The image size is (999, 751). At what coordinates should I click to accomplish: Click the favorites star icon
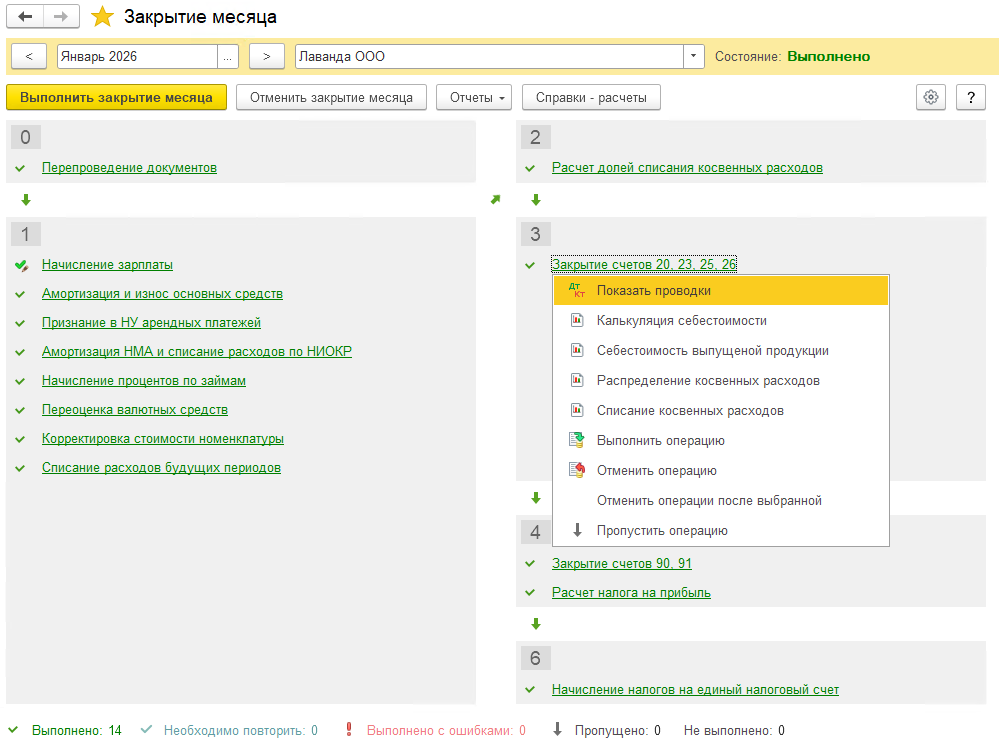pyautogui.click(x=102, y=17)
